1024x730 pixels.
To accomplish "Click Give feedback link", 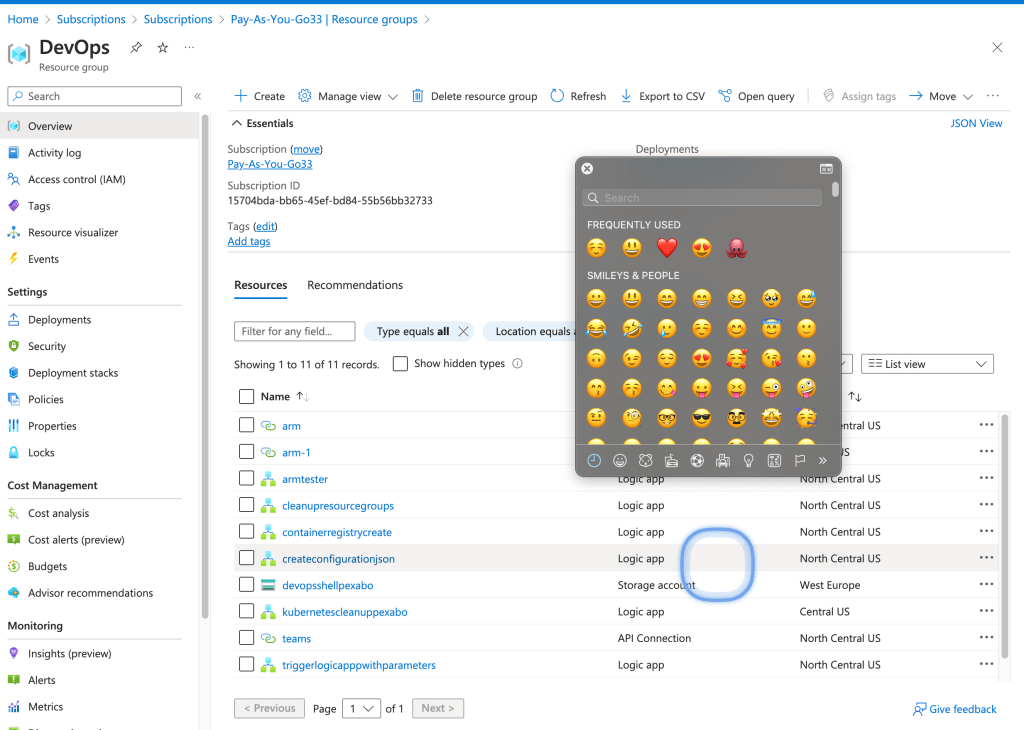I will pos(955,709).
